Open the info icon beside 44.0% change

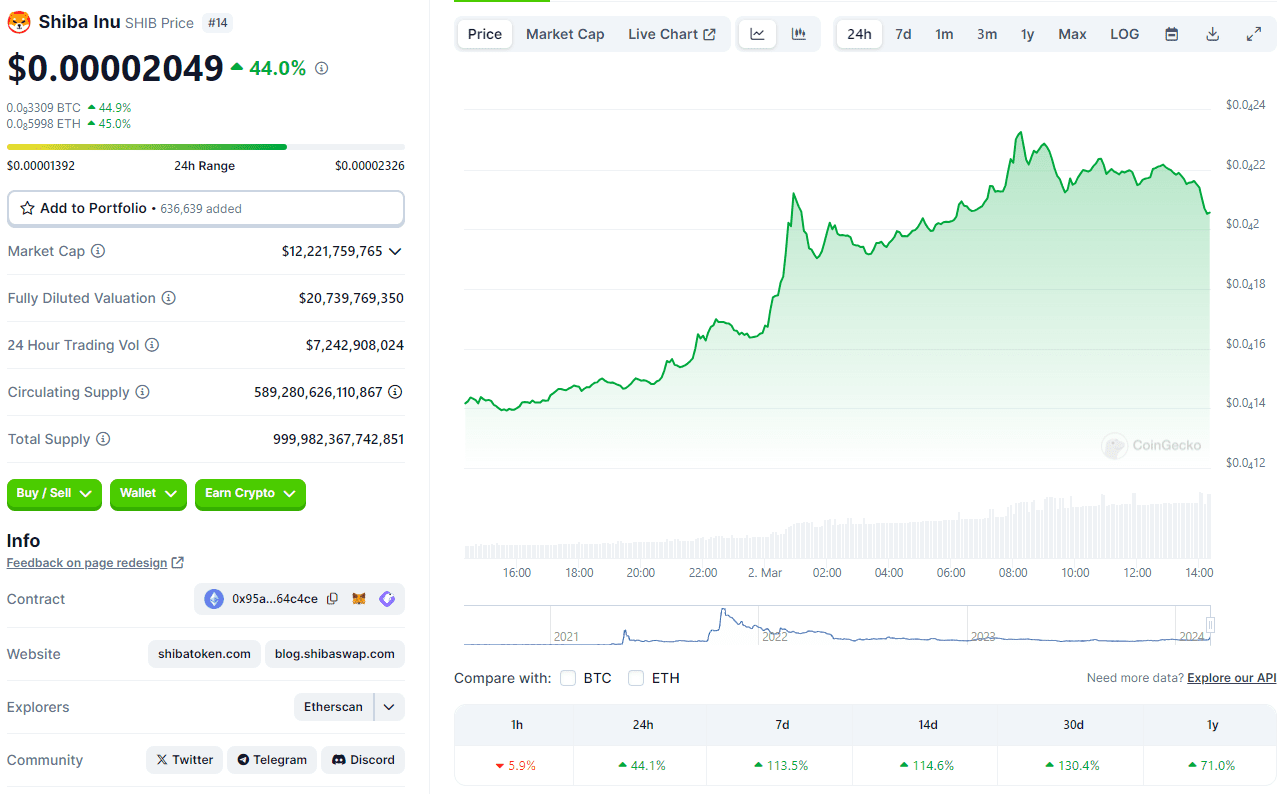tap(321, 68)
